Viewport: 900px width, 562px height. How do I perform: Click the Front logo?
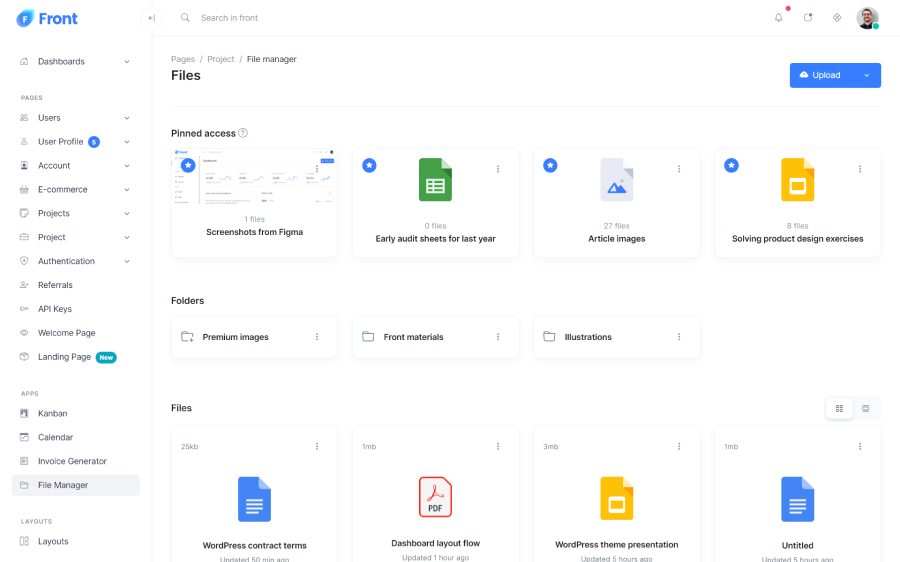(47, 18)
